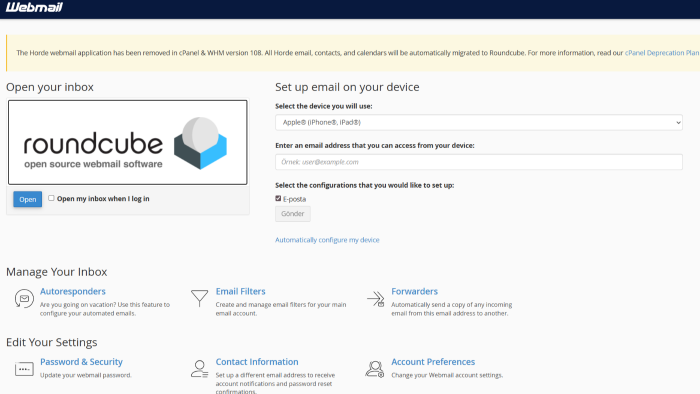The width and height of the screenshot is (700, 394).
Task: Click the Contact Information person icon
Action: point(199,369)
